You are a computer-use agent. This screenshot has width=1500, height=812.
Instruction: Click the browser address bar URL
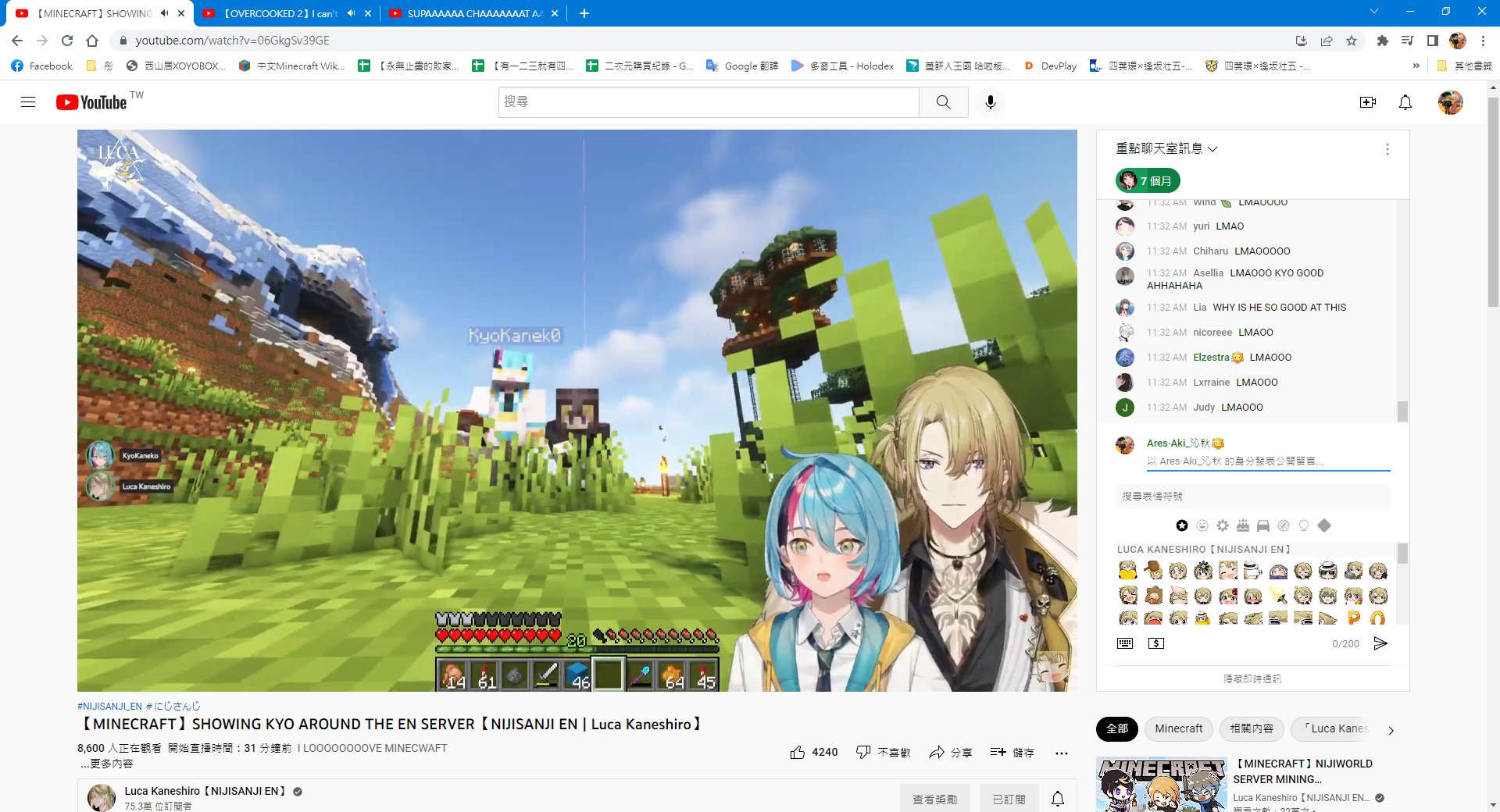(x=232, y=41)
